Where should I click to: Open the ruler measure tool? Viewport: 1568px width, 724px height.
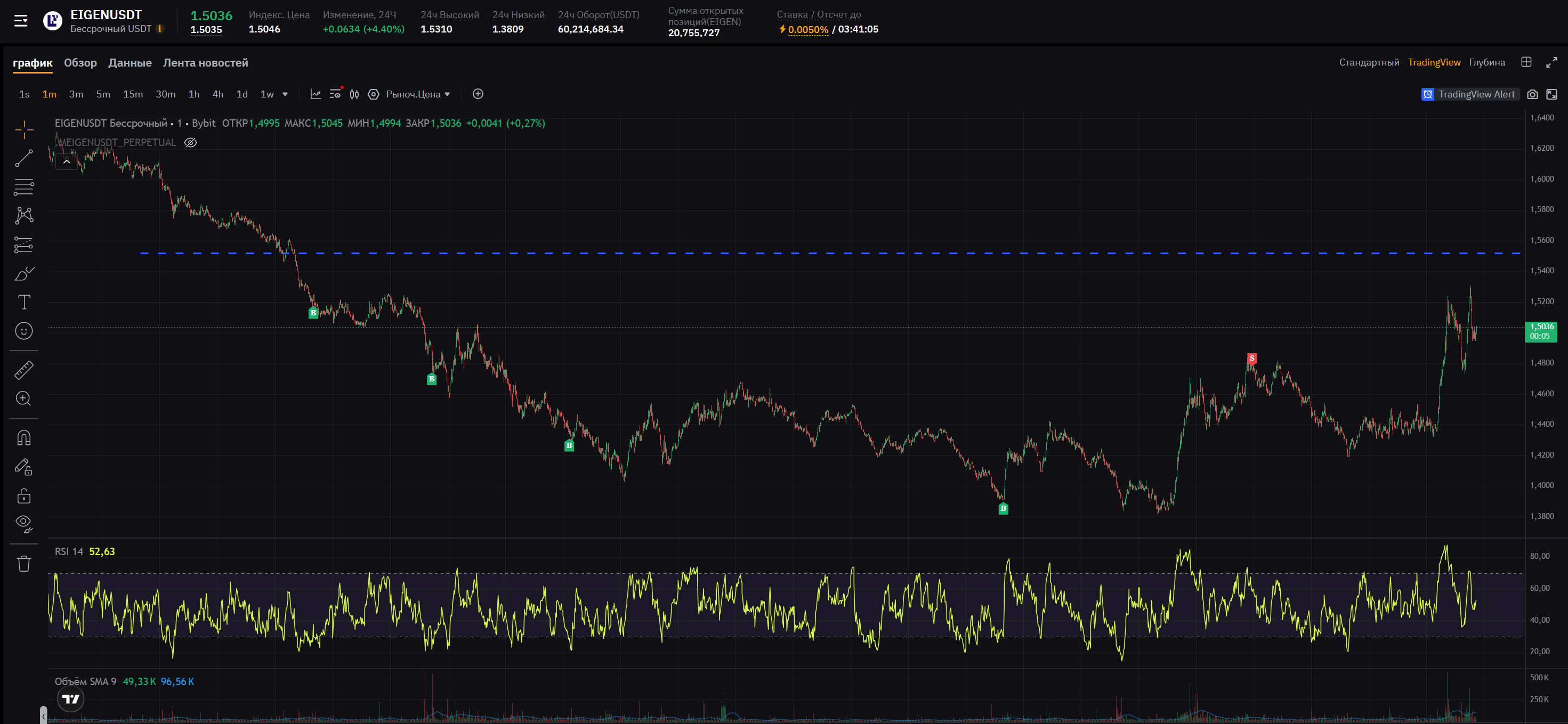click(x=24, y=370)
